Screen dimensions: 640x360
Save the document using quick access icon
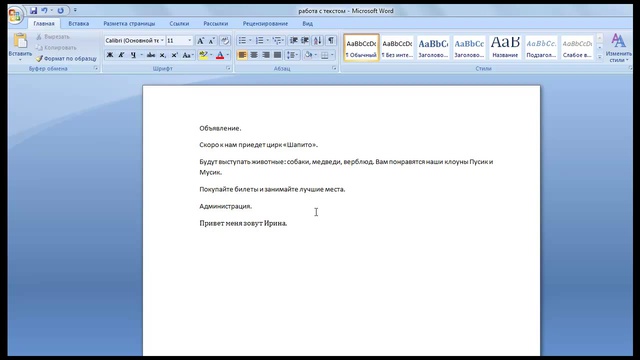click(x=33, y=11)
